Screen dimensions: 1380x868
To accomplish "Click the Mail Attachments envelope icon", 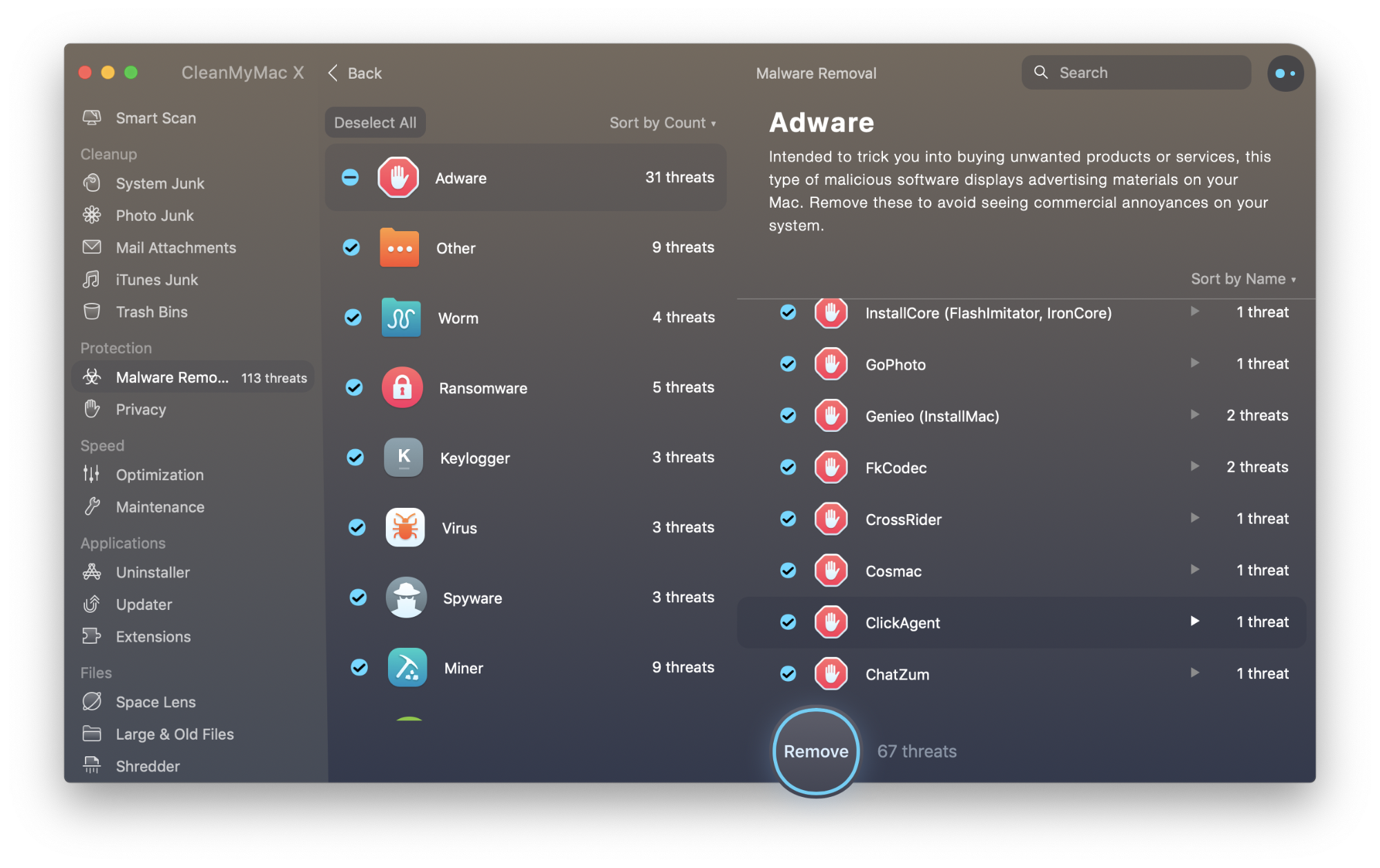I will click(92, 247).
